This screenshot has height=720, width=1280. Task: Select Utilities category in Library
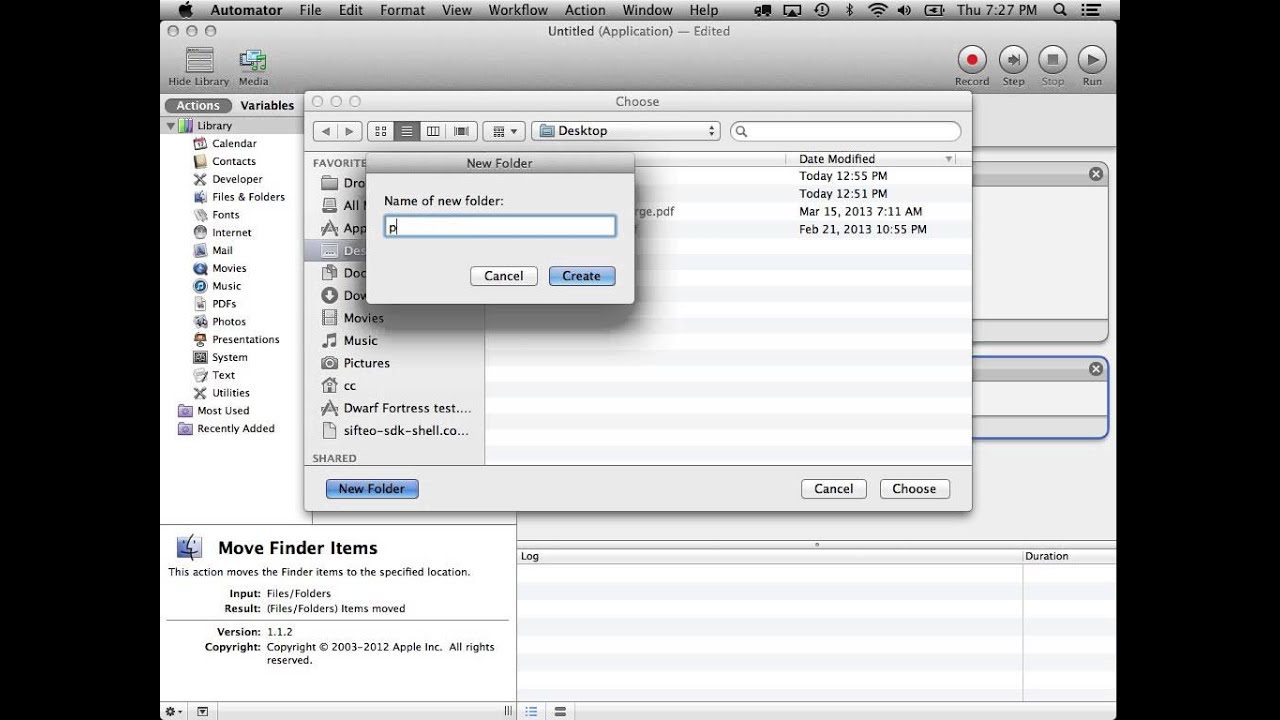[230, 393]
